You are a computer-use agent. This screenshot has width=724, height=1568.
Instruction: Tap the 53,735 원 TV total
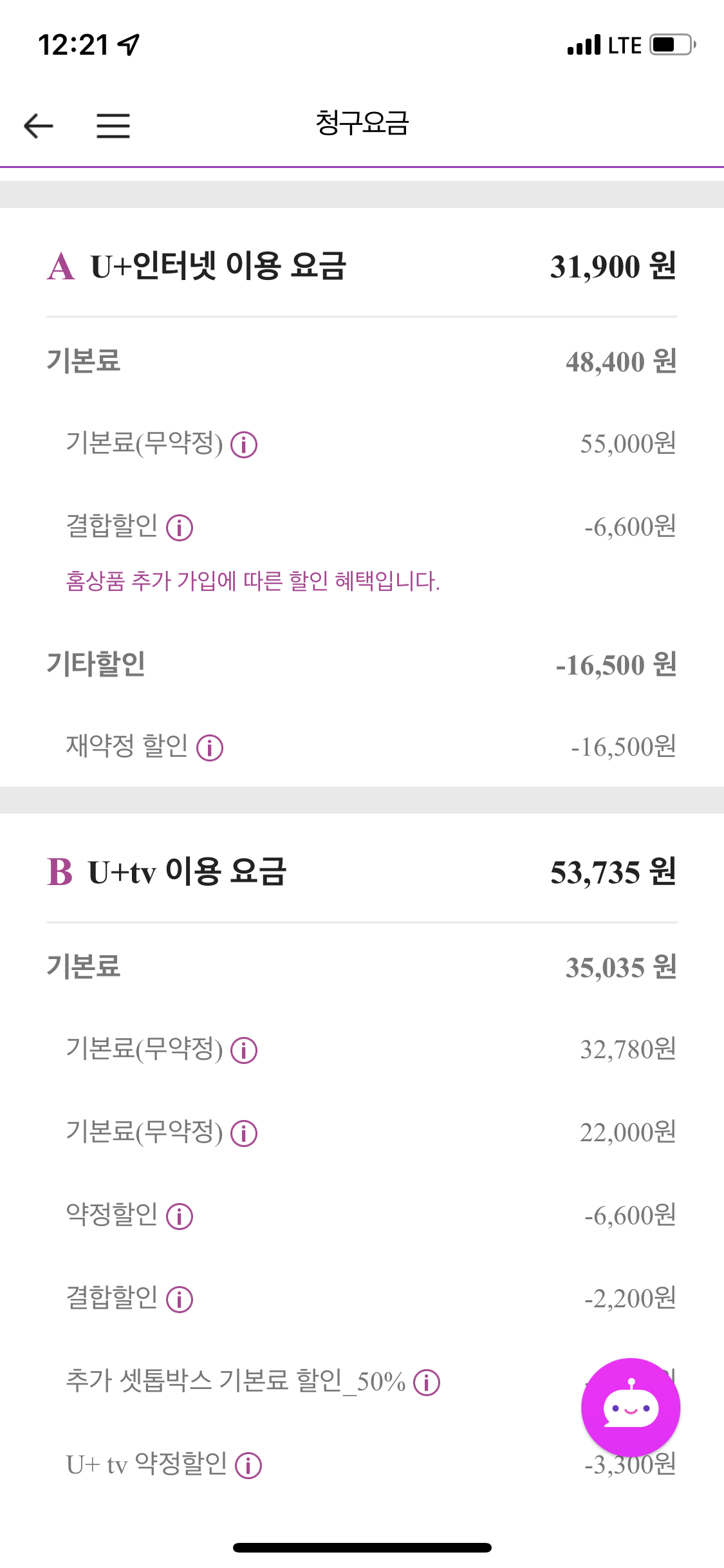point(612,872)
